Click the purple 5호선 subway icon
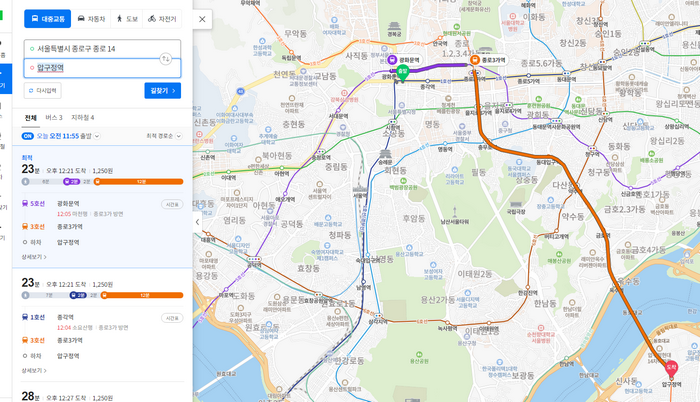The image size is (700, 402). [25, 204]
